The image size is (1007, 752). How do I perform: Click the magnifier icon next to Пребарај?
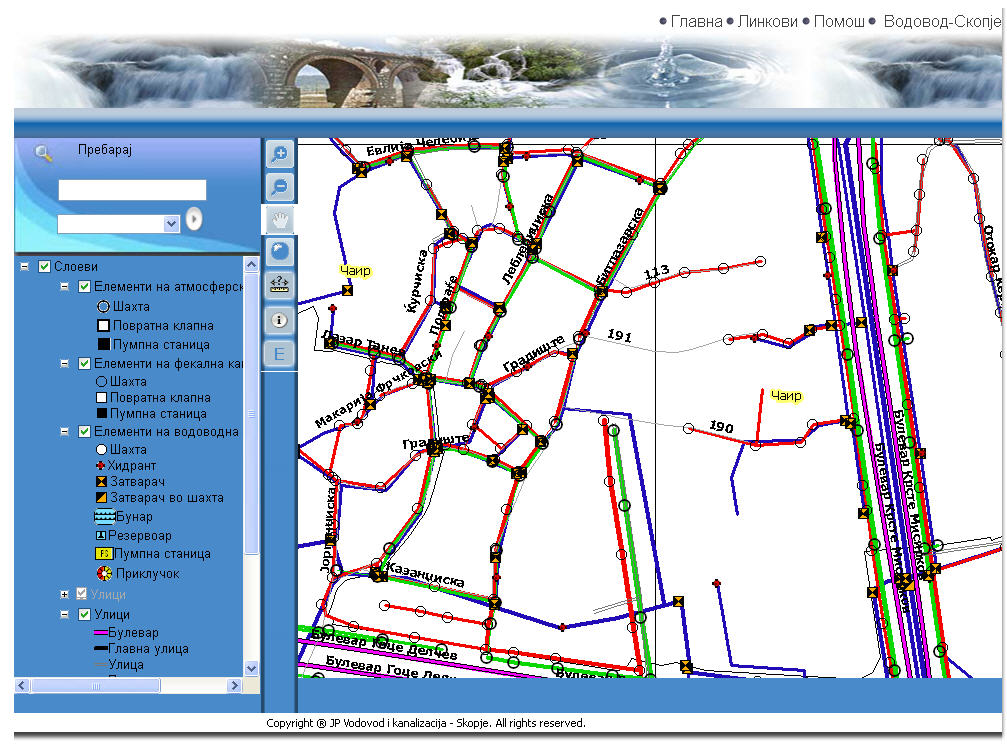[42, 152]
